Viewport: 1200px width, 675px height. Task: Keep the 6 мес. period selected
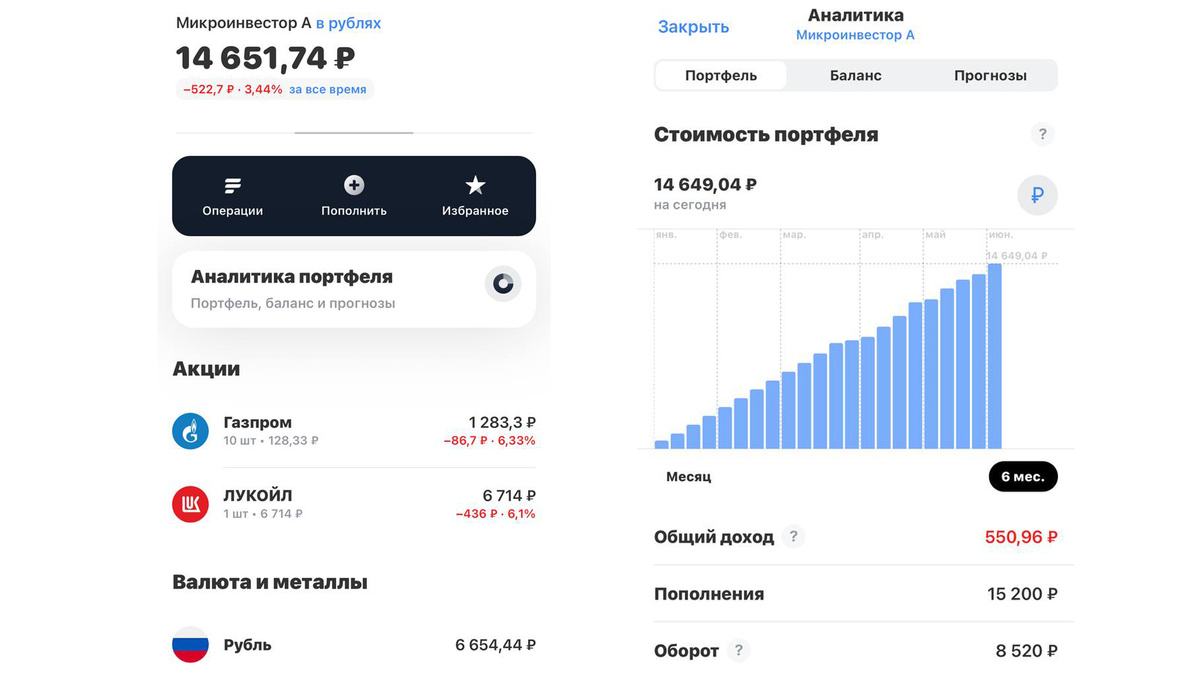click(1023, 477)
